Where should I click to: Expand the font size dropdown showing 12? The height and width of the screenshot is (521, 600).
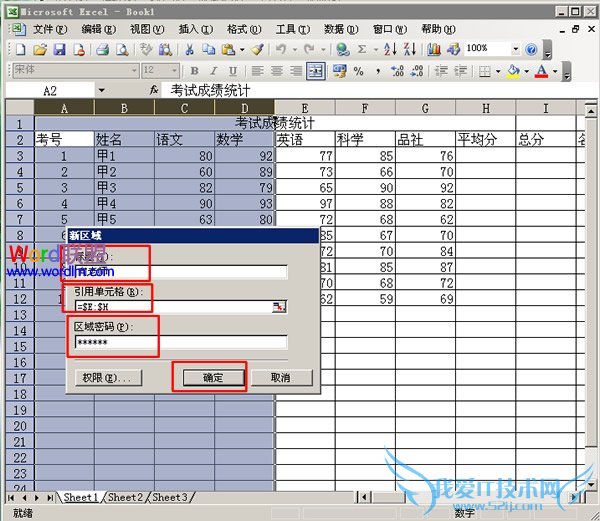tap(174, 71)
